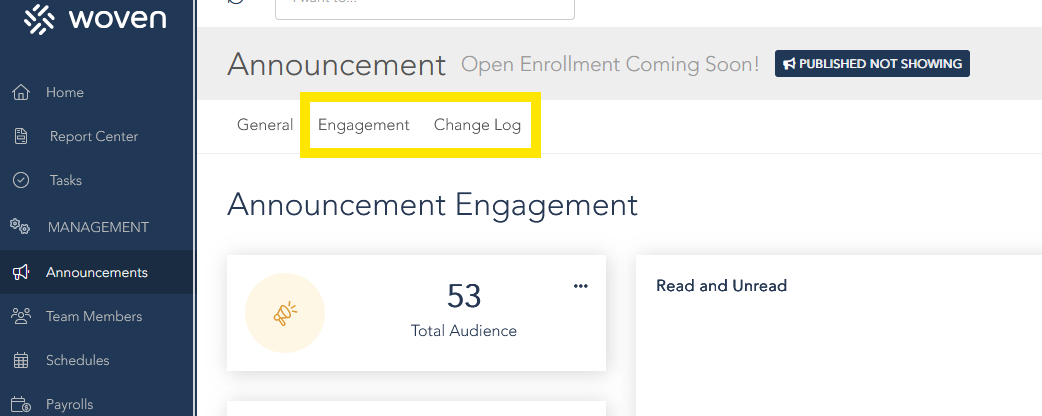
Task: Open Report Center via its document icon
Action: (20, 137)
